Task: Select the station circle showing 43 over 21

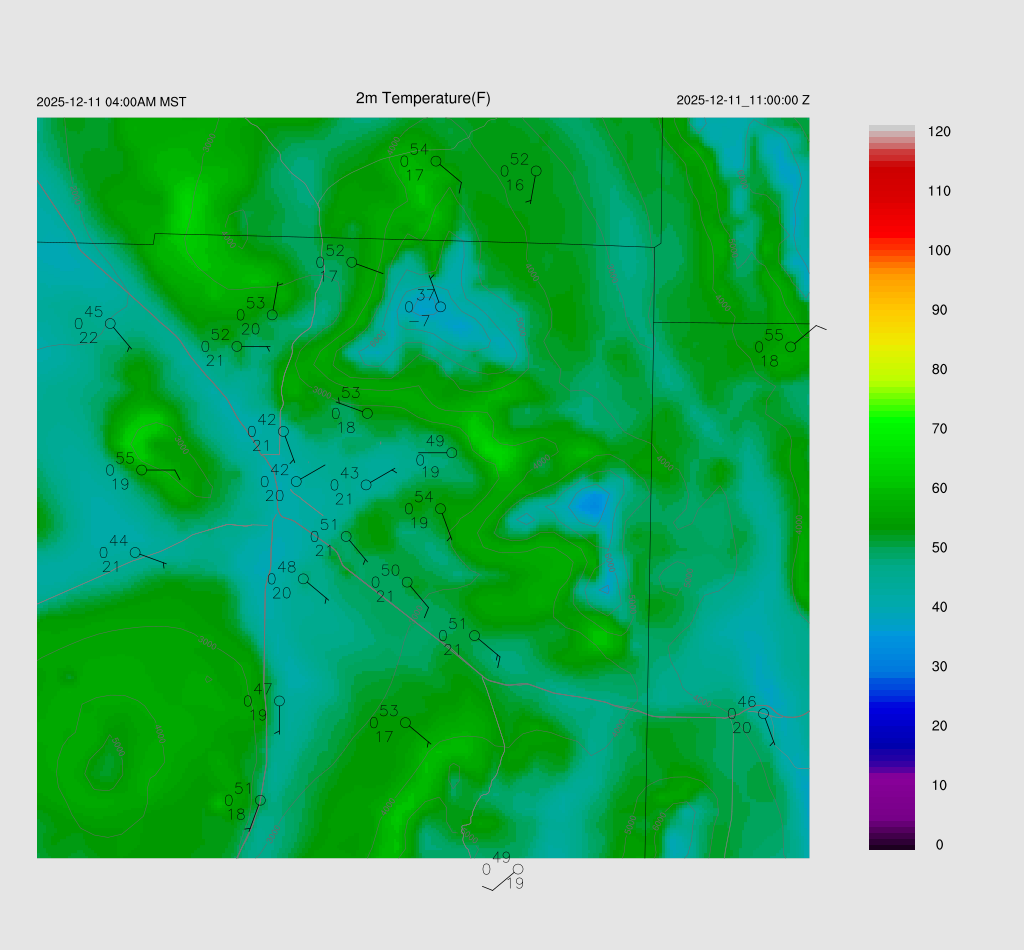Action: (366, 485)
